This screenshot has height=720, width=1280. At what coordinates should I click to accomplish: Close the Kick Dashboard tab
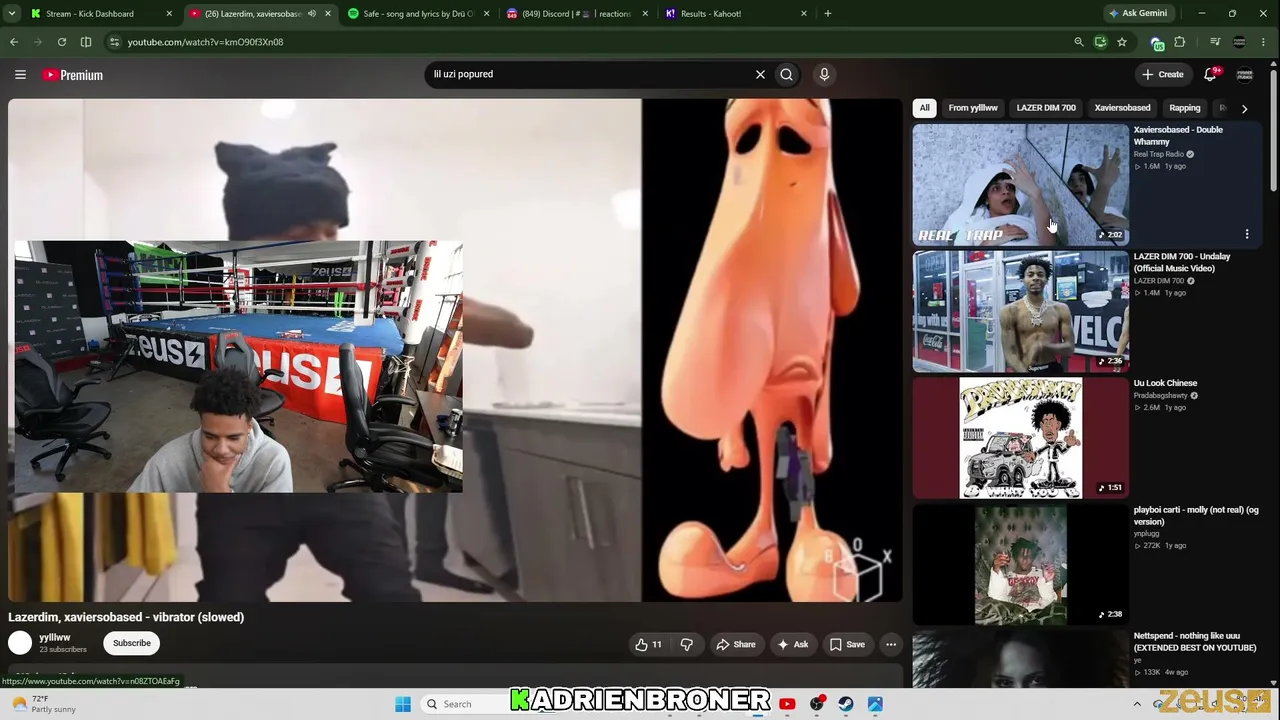point(169,14)
